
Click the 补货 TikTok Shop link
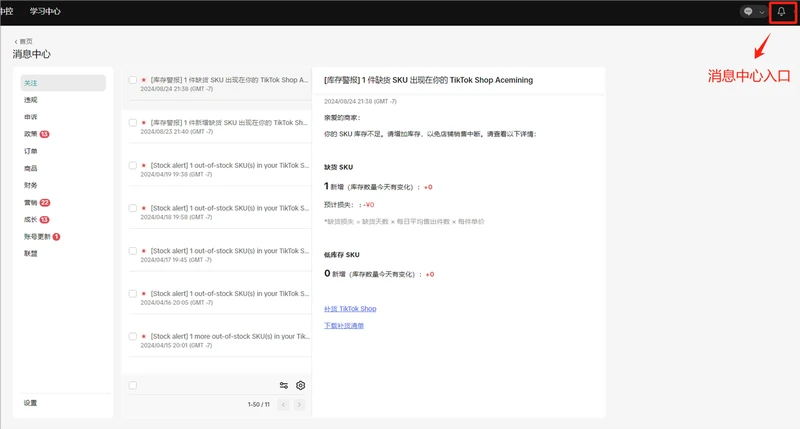[350, 309]
